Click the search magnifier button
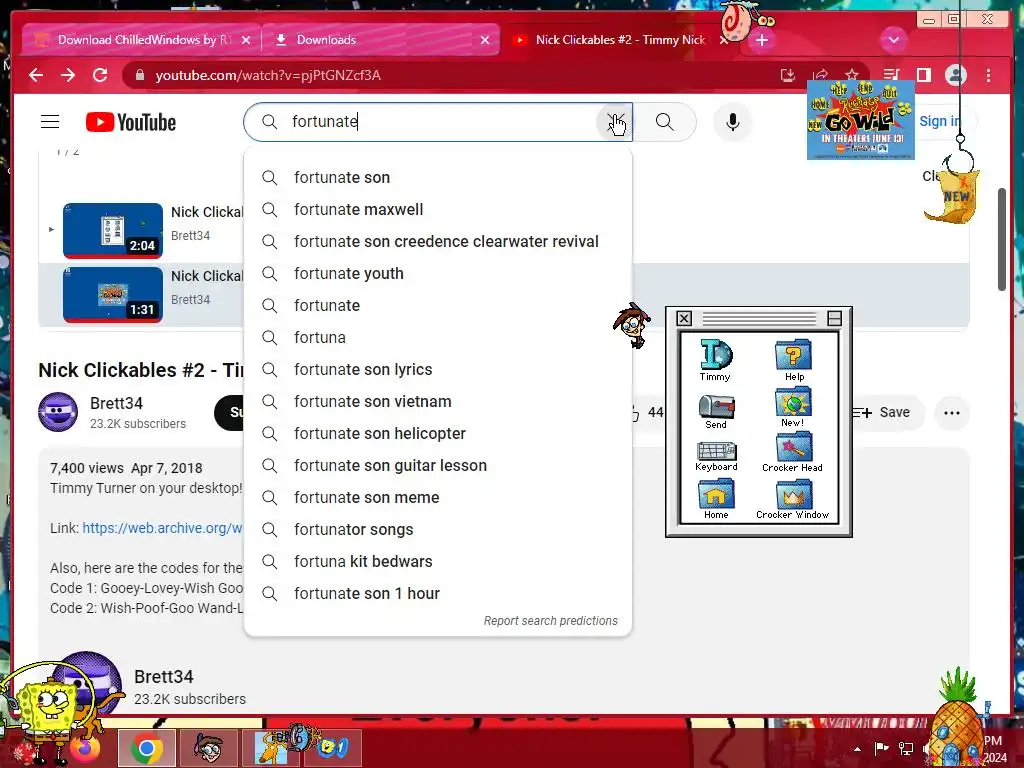Screen dimensions: 1024x768 pos(664,121)
